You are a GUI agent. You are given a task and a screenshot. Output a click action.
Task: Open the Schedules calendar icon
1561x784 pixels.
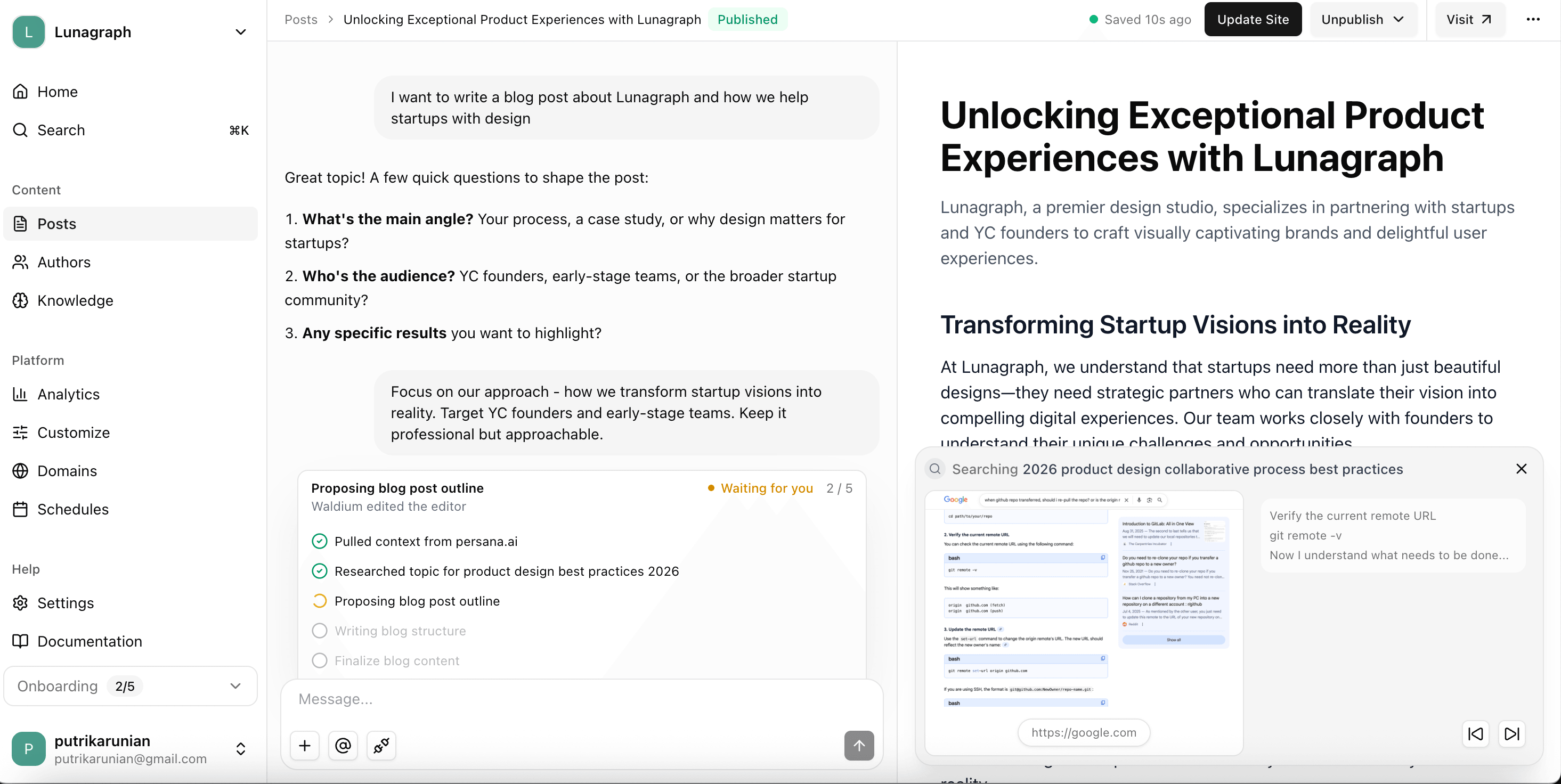20,509
